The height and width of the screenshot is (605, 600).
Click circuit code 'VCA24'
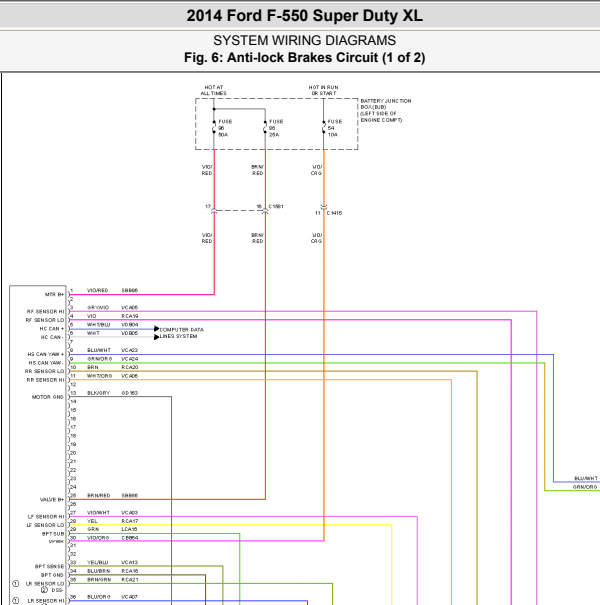(130, 359)
